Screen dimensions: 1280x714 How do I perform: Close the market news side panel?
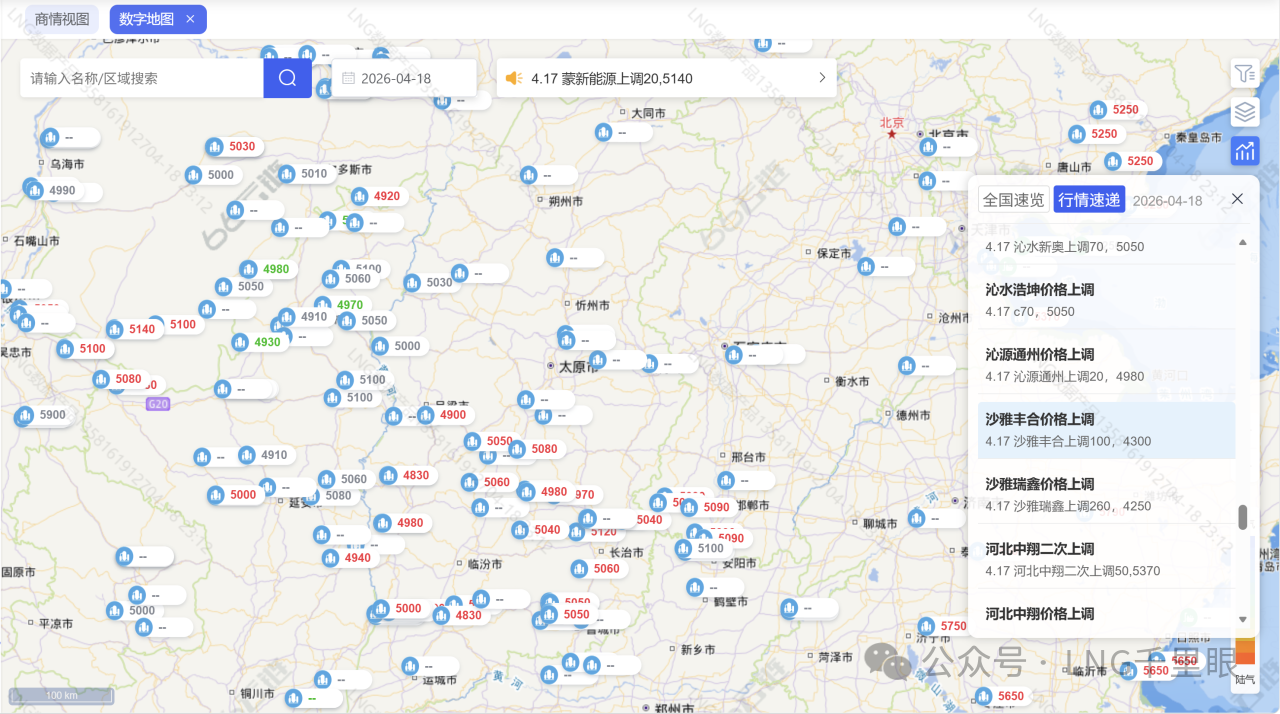click(x=1237, y=199)
